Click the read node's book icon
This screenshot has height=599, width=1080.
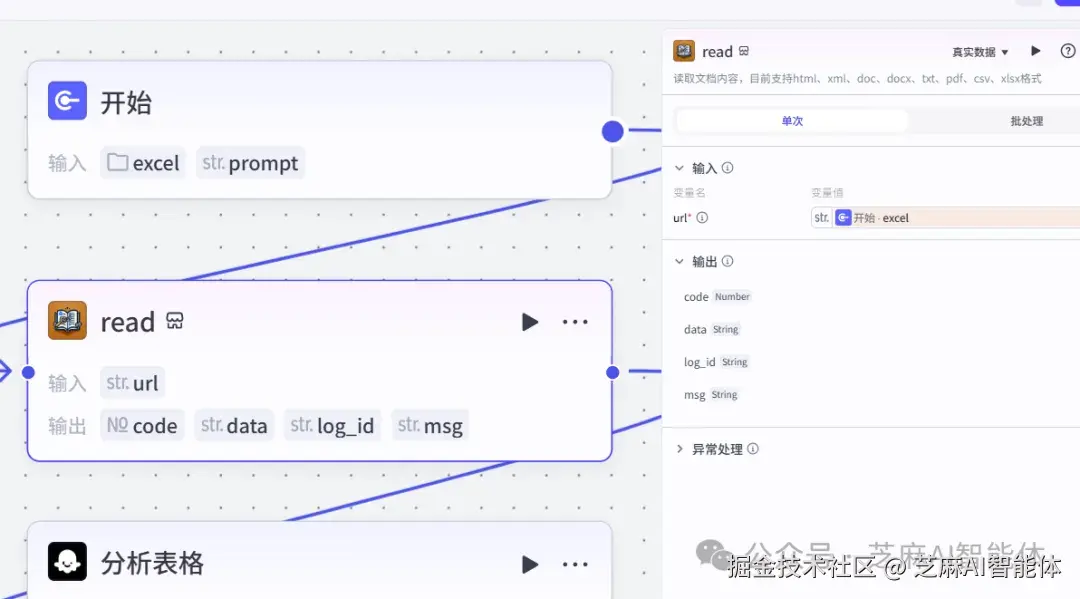coord(66,321)
